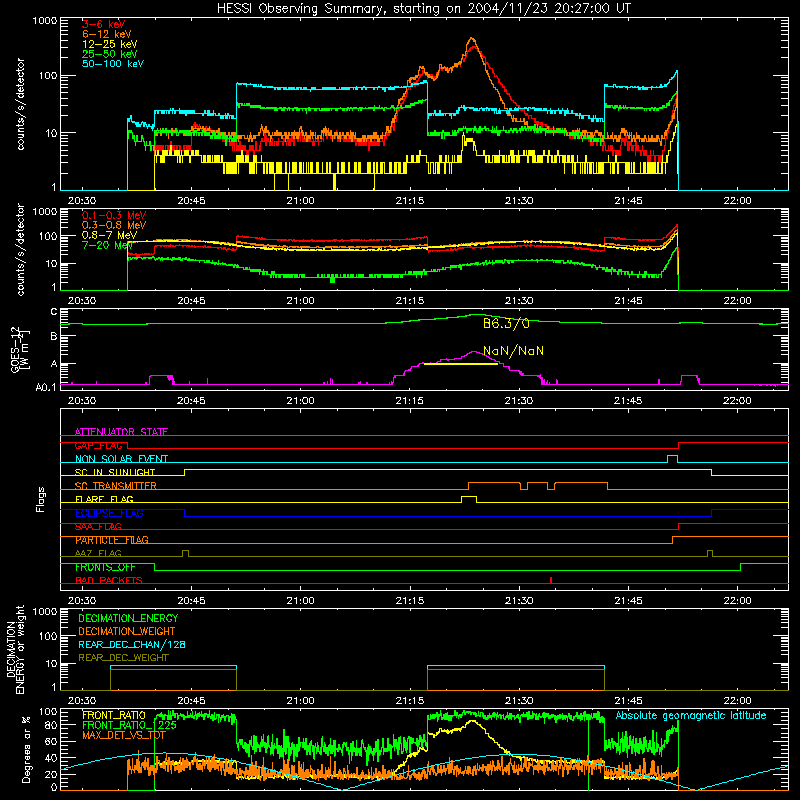Select the FRONTS_OFF flag label

(x=105, y=567)
